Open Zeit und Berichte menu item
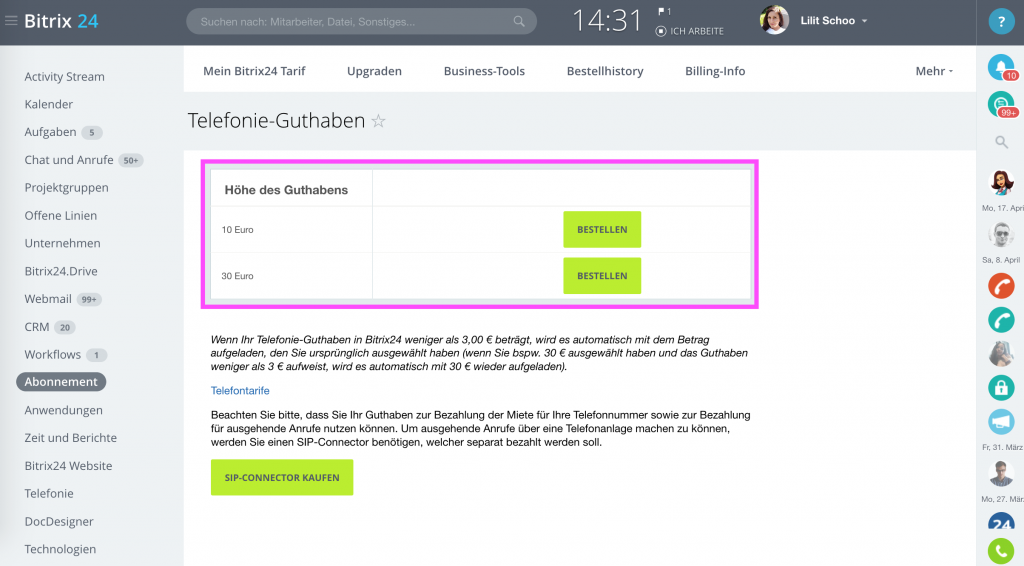 (x=71, y=437)
